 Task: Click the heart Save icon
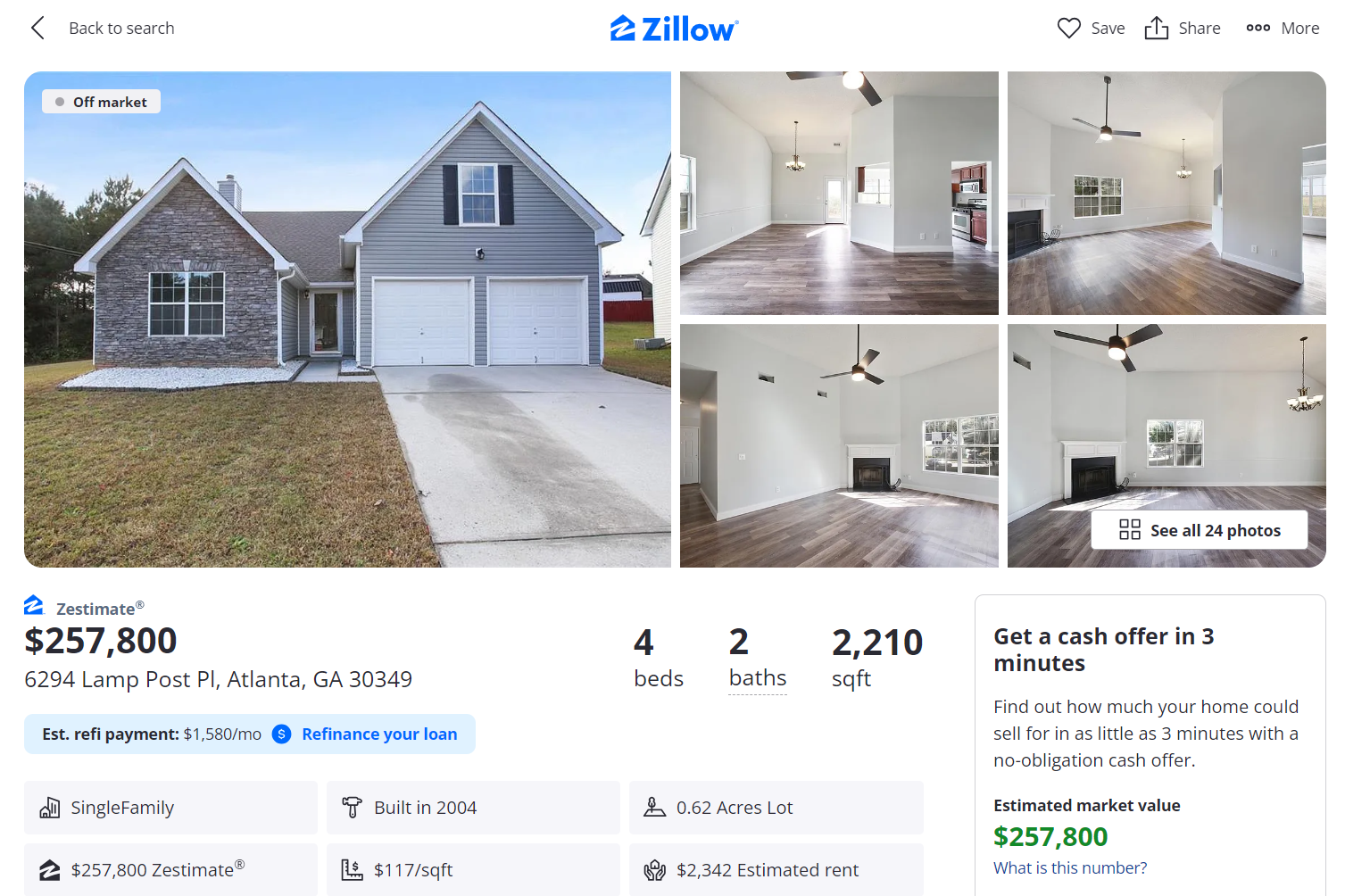click(x=1068, y=28)
